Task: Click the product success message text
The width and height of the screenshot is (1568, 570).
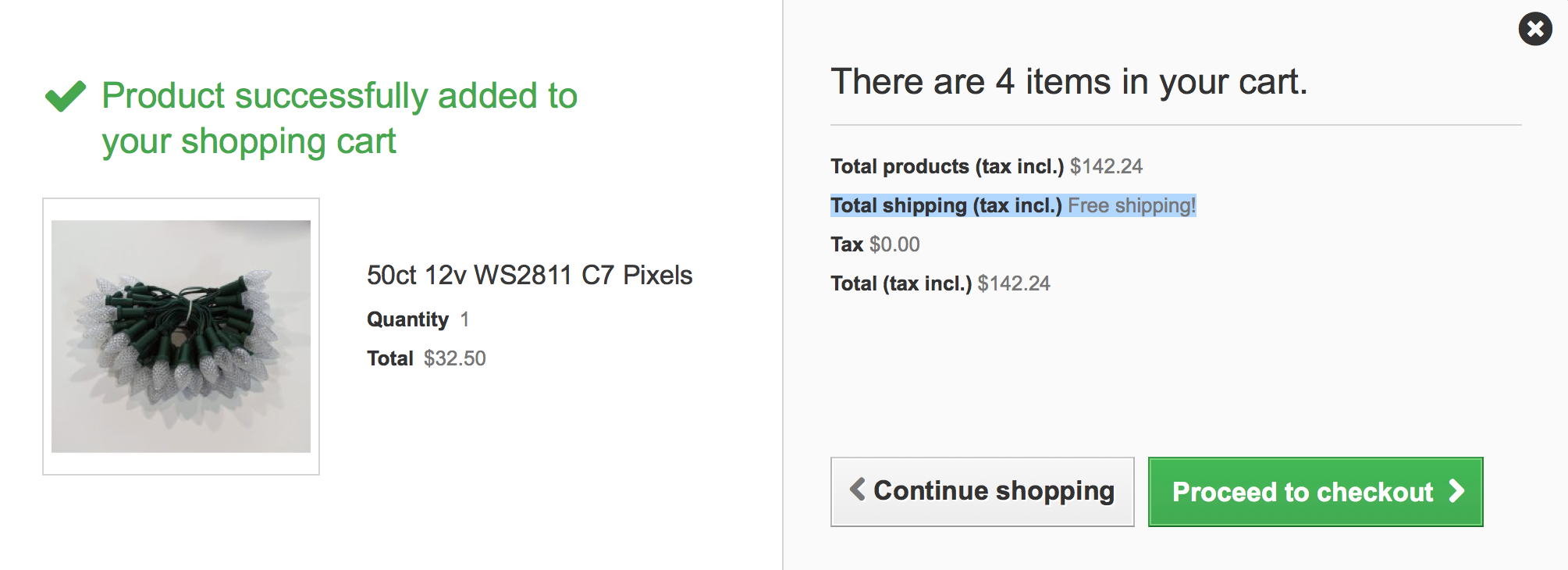Action: coord(339,118)
